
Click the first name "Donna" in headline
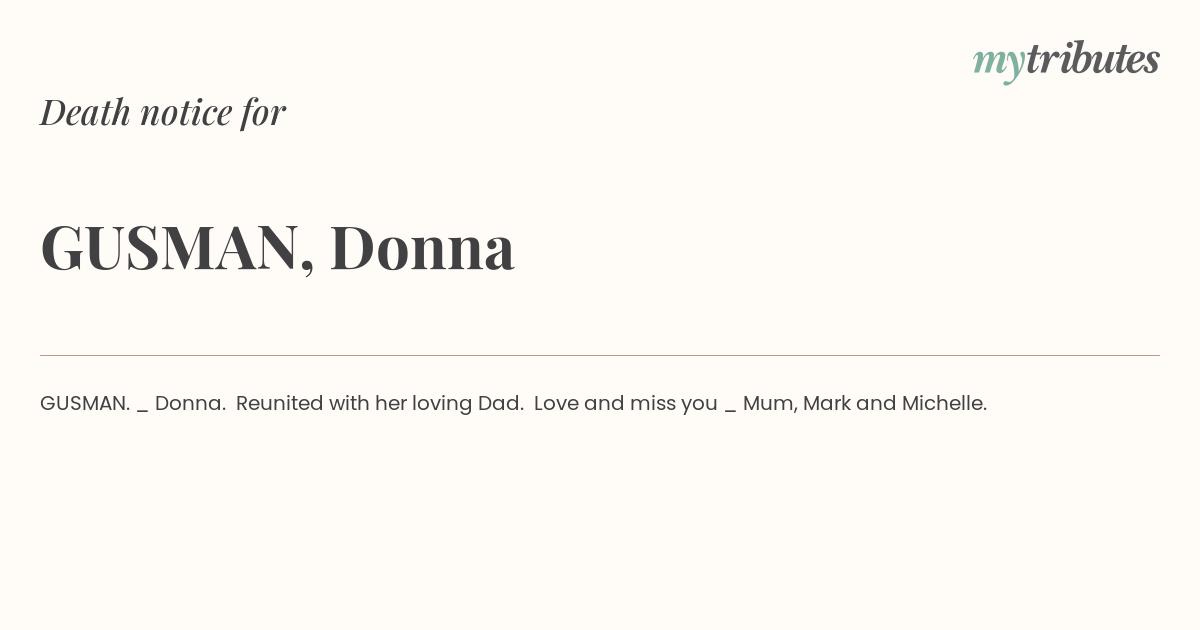click(x=422, y=247)
